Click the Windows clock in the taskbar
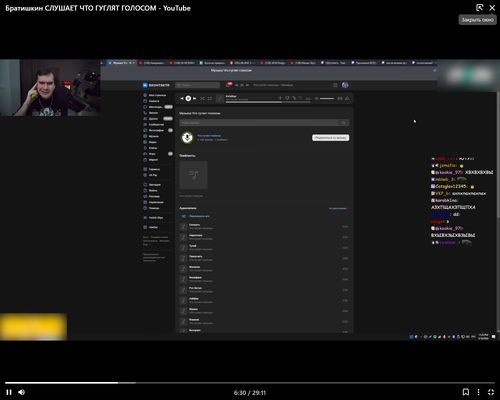Viewport: 500px width, 400px height. [x=483, y=336]
